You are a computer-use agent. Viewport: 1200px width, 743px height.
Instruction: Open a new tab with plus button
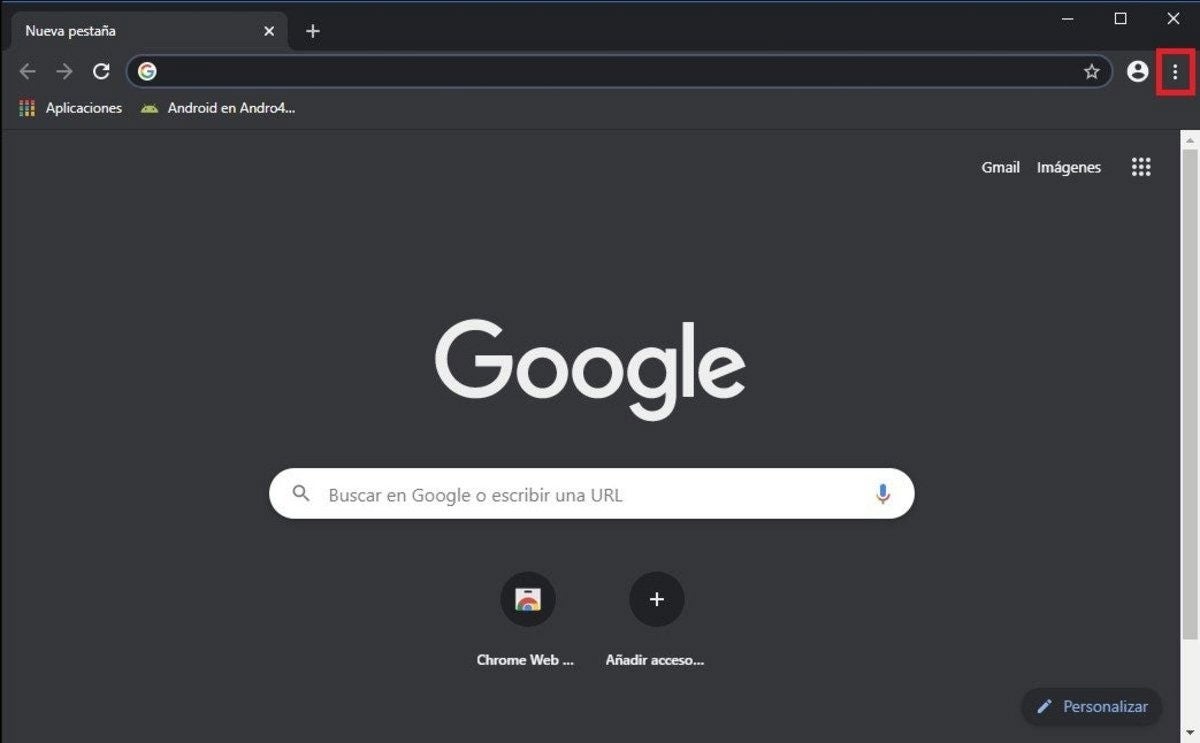click(313, 31)
